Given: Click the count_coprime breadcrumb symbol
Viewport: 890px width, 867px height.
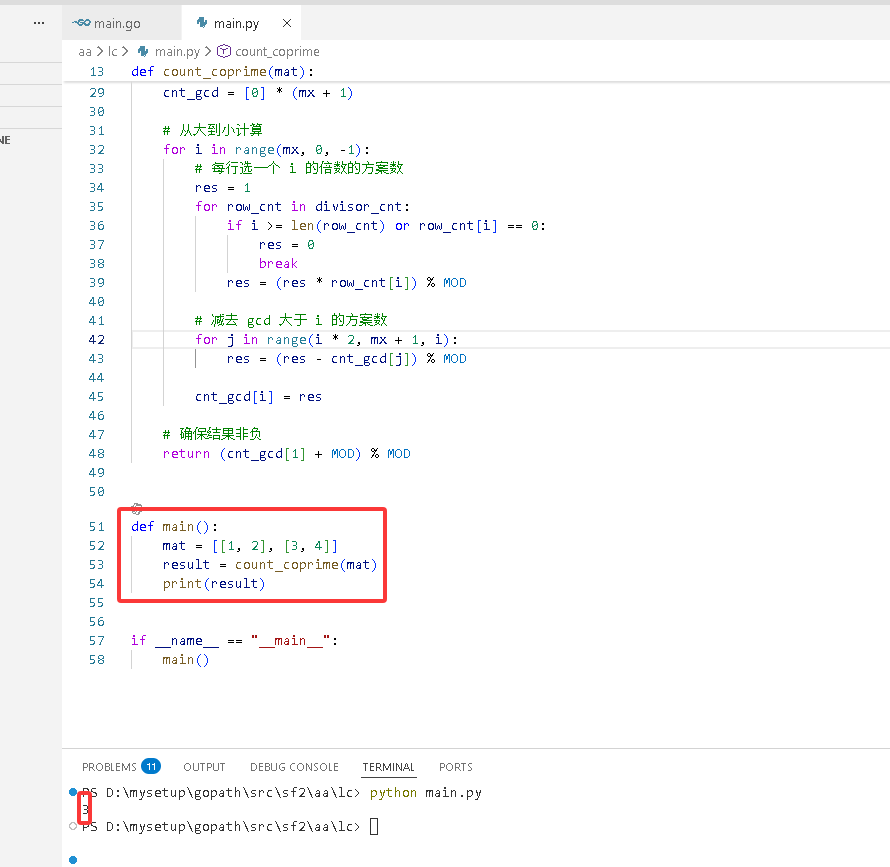Looking at the screenshot, I should 277,52.
